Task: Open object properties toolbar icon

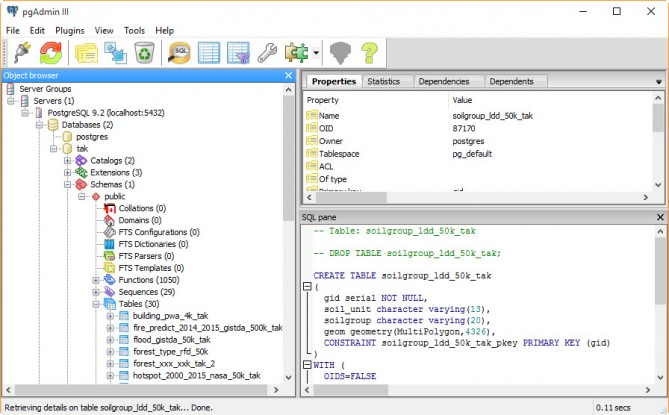Action: click(87, 53)
